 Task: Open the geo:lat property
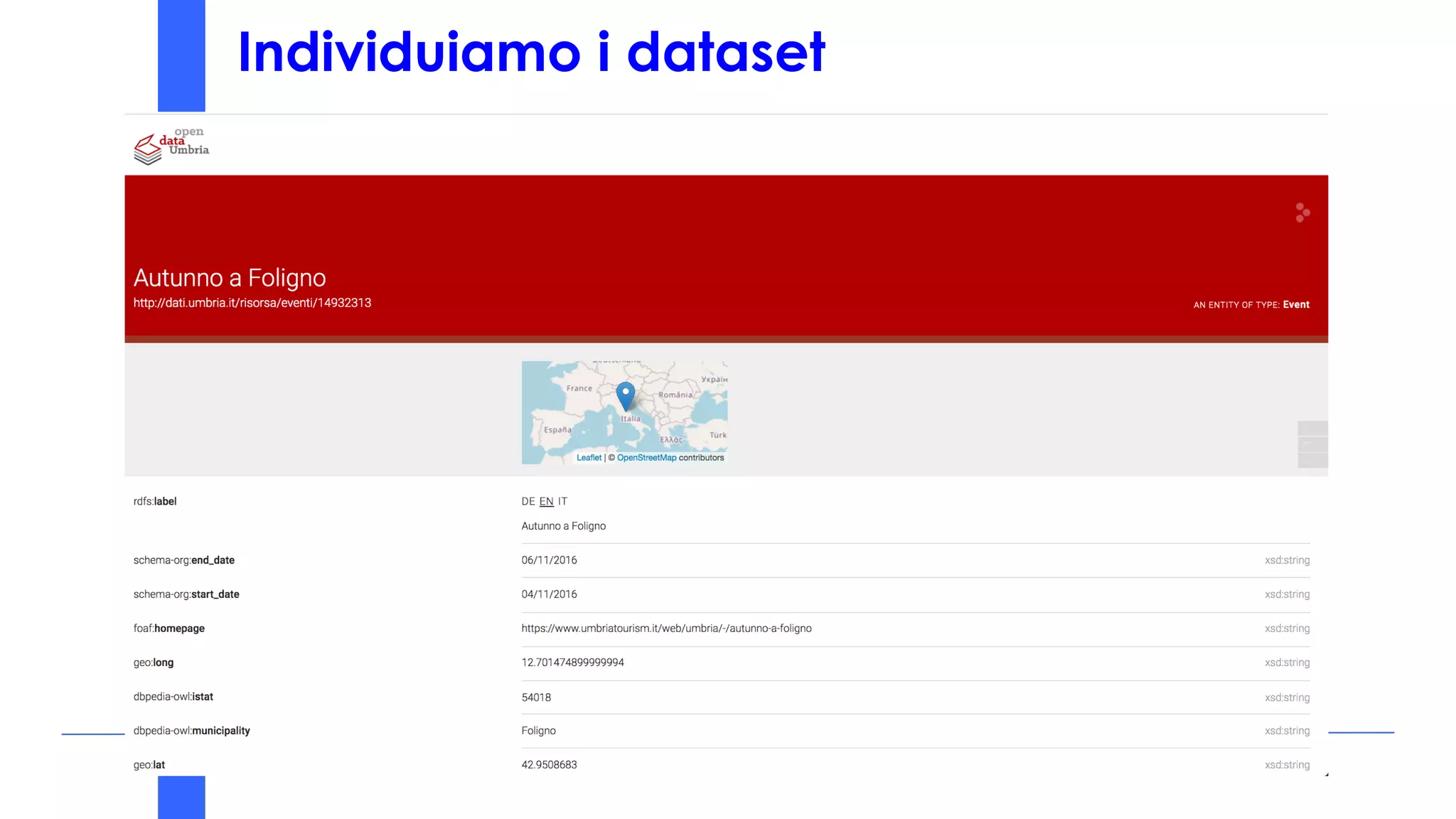(x=149, y=765)
